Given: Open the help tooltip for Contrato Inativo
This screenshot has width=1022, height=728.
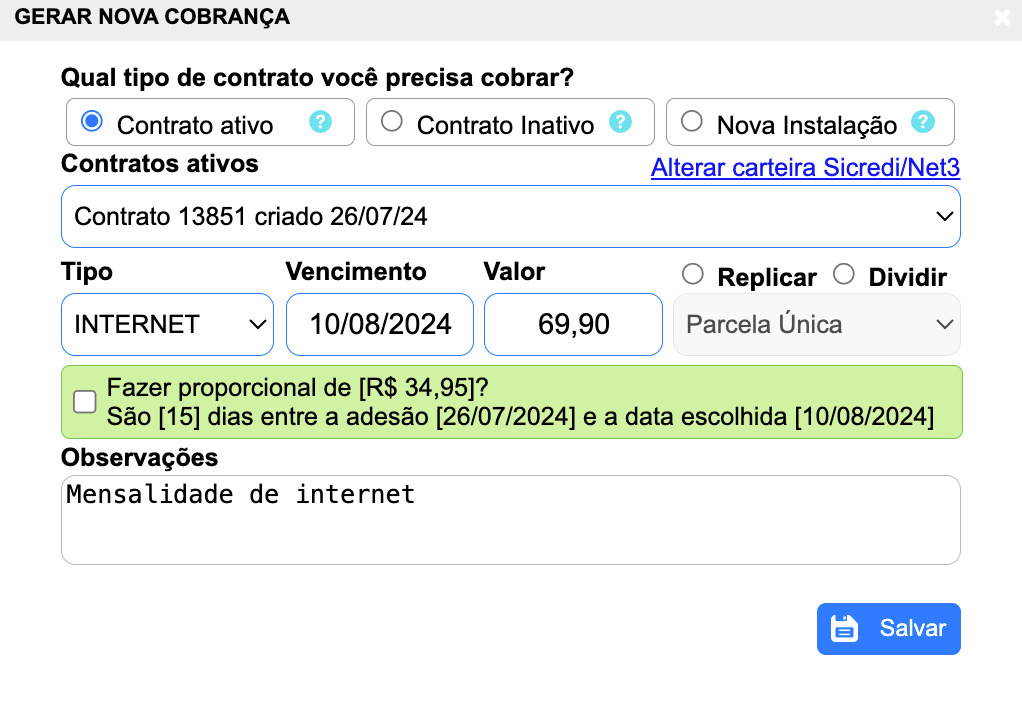Looking at the screenshot, I should tap(621, 121).
